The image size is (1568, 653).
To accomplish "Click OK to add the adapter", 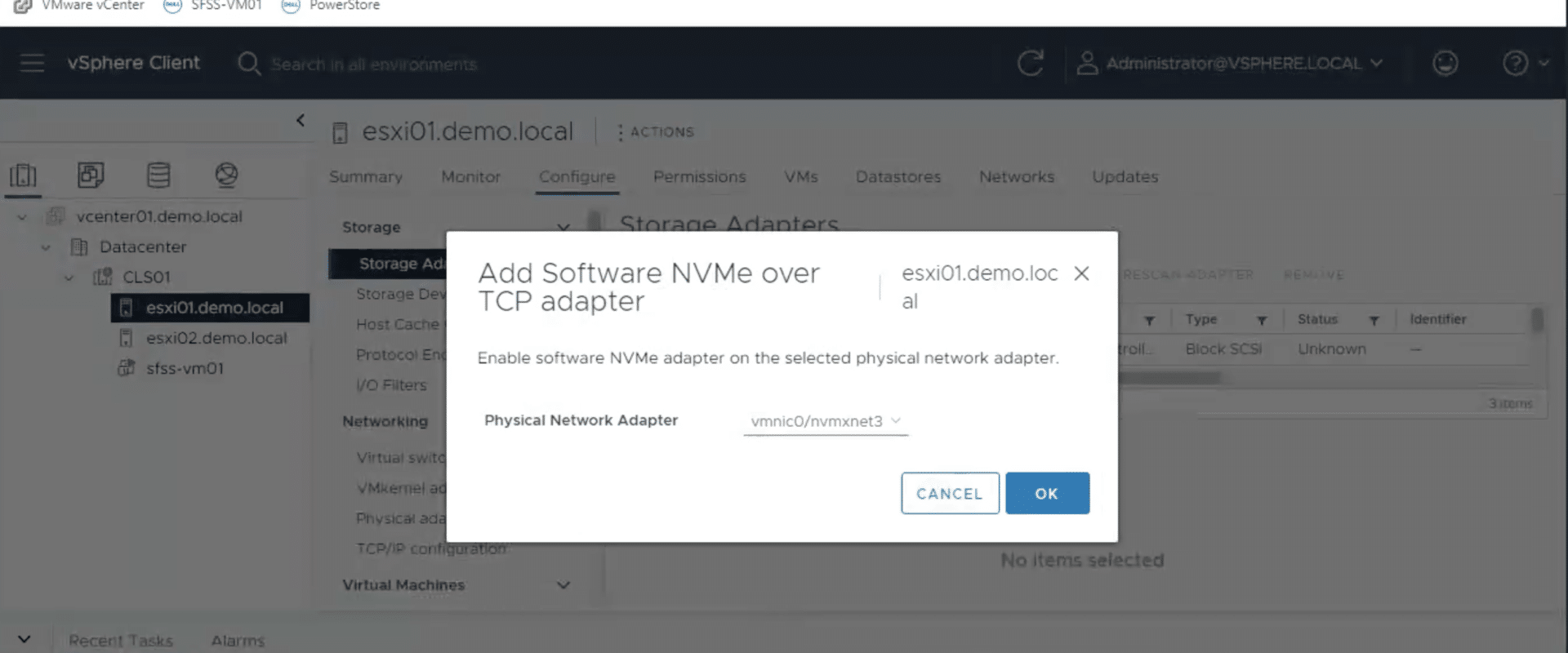I will tap(1047, 493).
